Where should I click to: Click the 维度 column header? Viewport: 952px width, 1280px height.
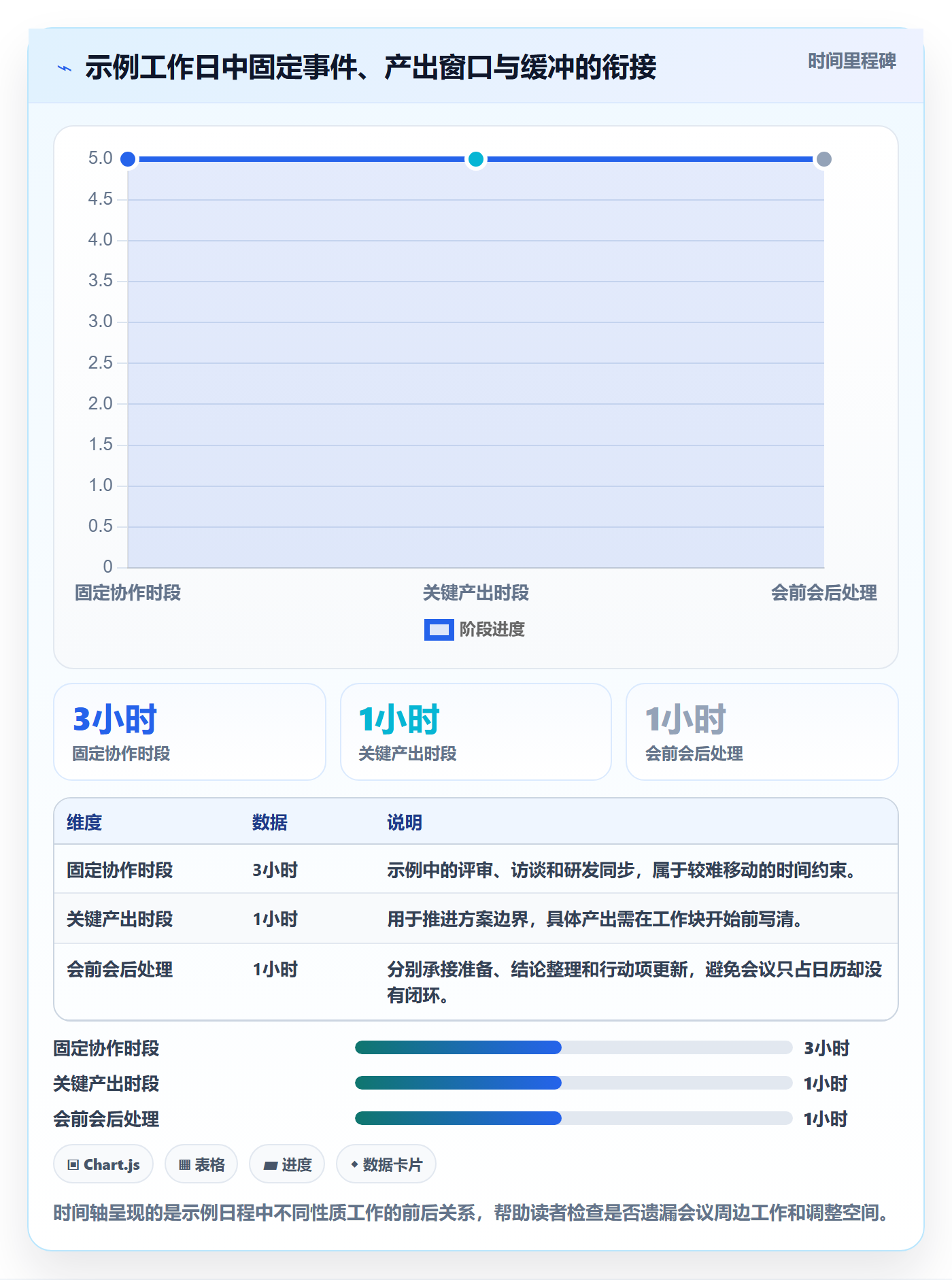coord(84,822)
